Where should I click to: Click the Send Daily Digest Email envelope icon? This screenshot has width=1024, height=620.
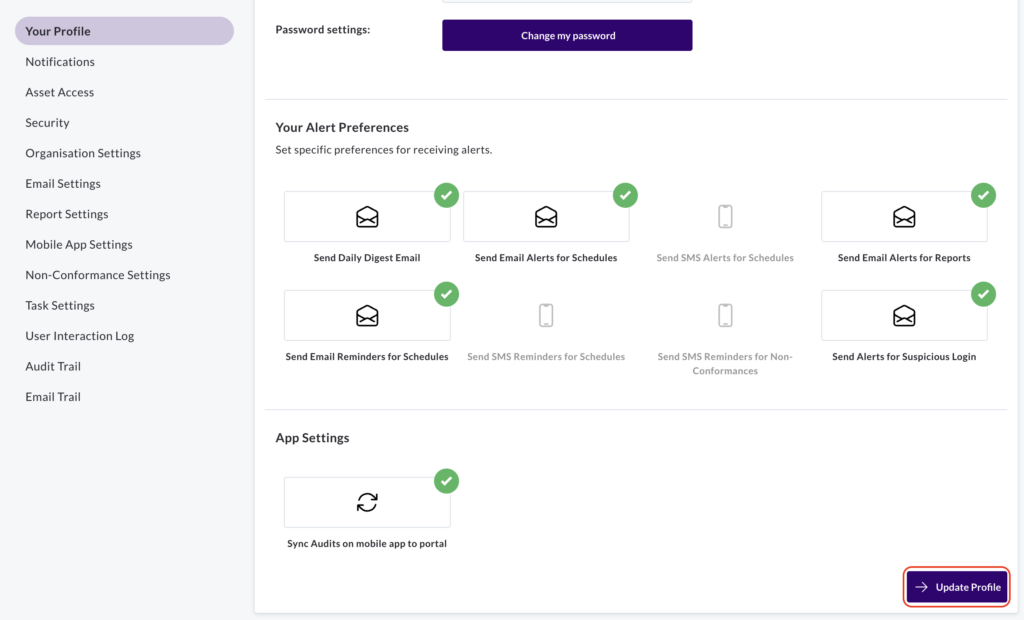[x=367, y=217]
